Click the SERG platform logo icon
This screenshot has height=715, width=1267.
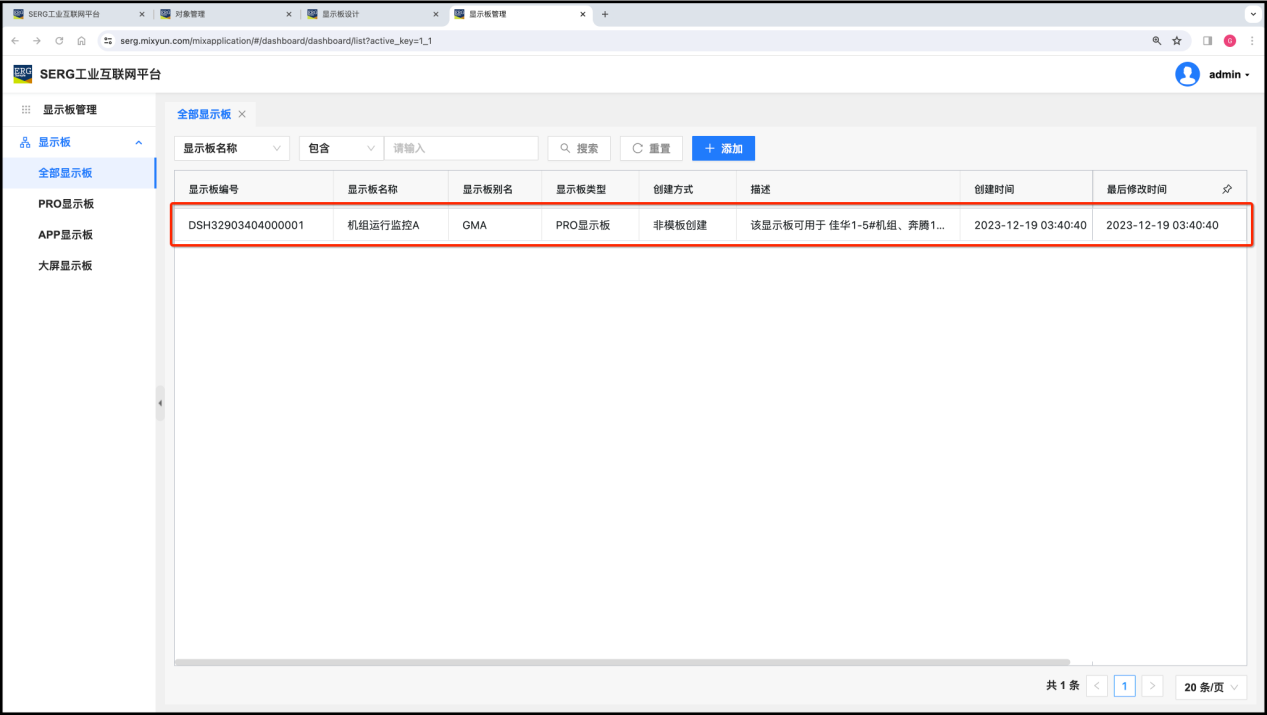coord(22,74)
